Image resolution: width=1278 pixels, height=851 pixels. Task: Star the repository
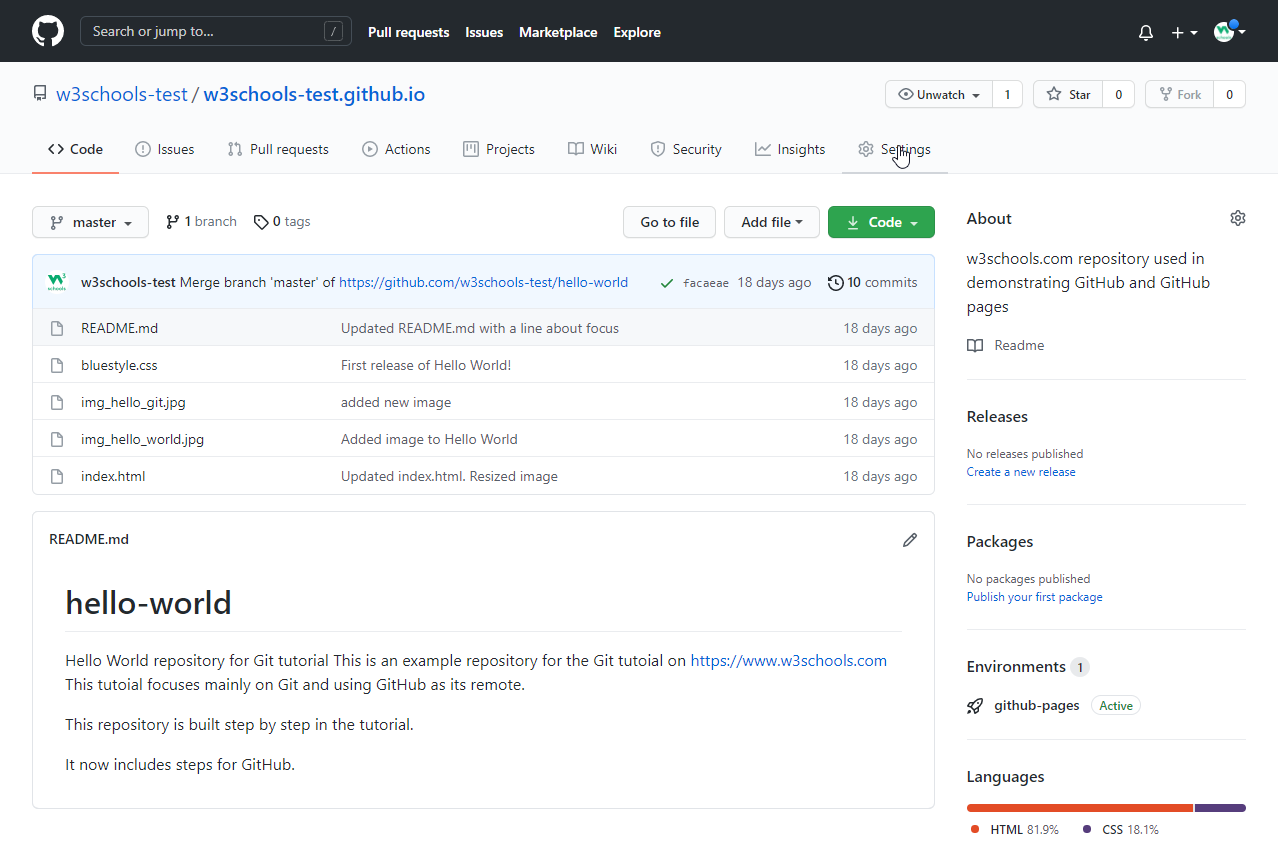[x=1068, y=94]
